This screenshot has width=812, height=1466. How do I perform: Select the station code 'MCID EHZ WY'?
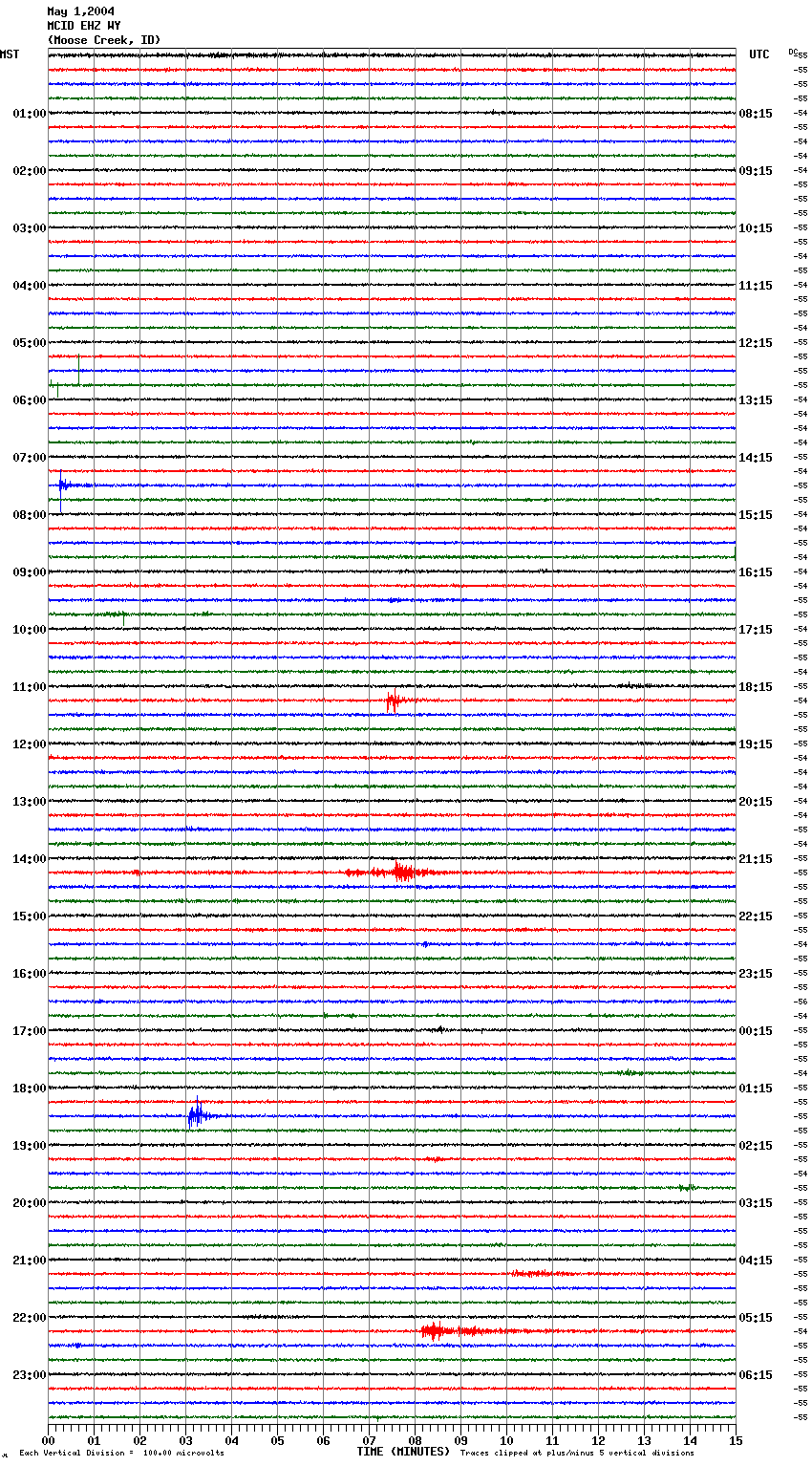point(84,26)
